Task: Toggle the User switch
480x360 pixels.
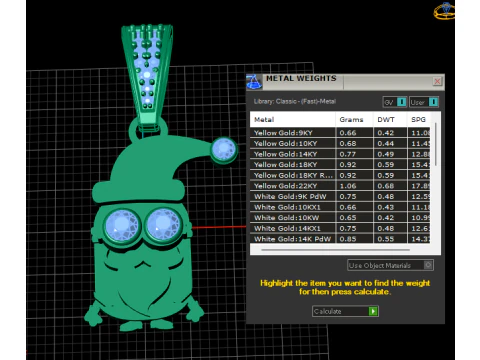Action: [424, 102]
